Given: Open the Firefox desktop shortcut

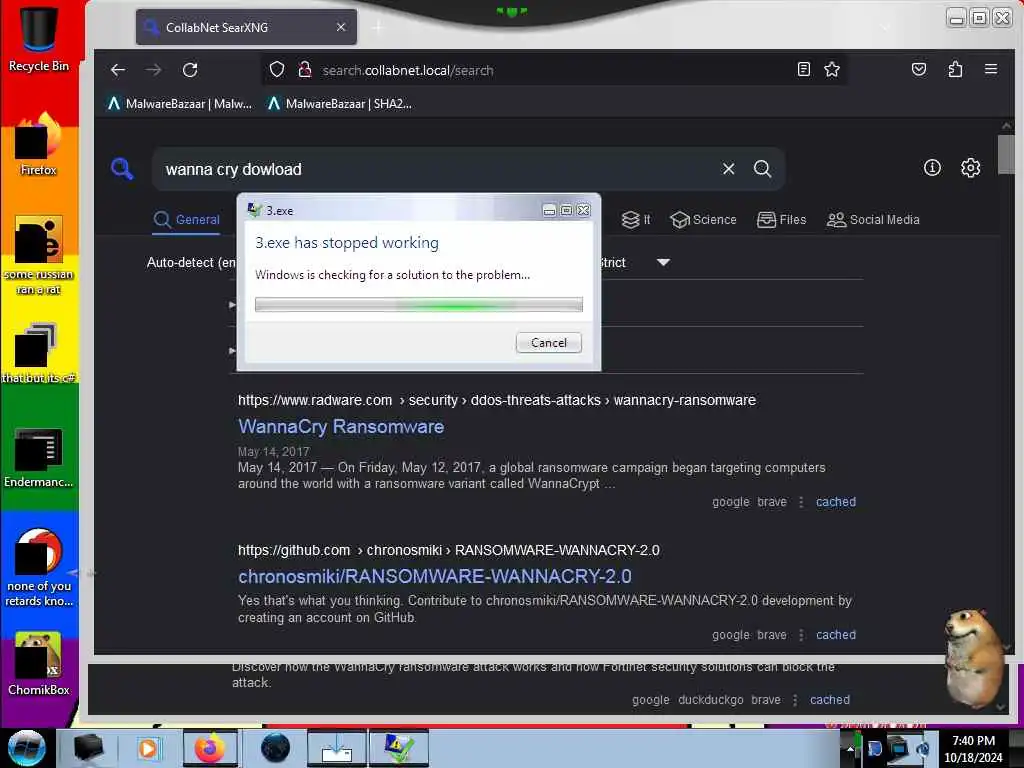Looking at the screenshot, I should [39, 145].
